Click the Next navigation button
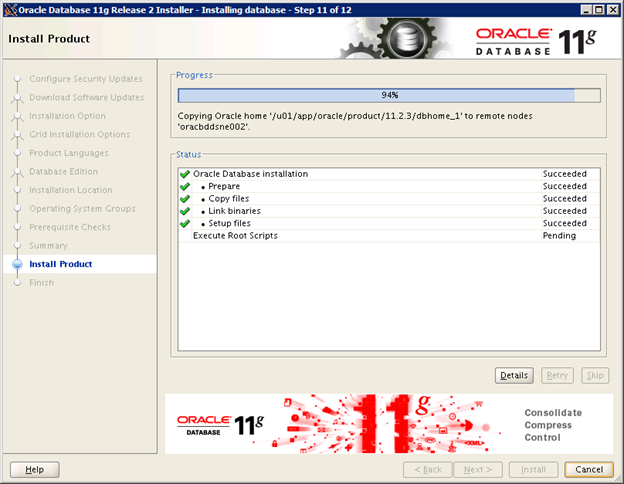The height and width of the screenshot is (484, 624). [478, 469]
